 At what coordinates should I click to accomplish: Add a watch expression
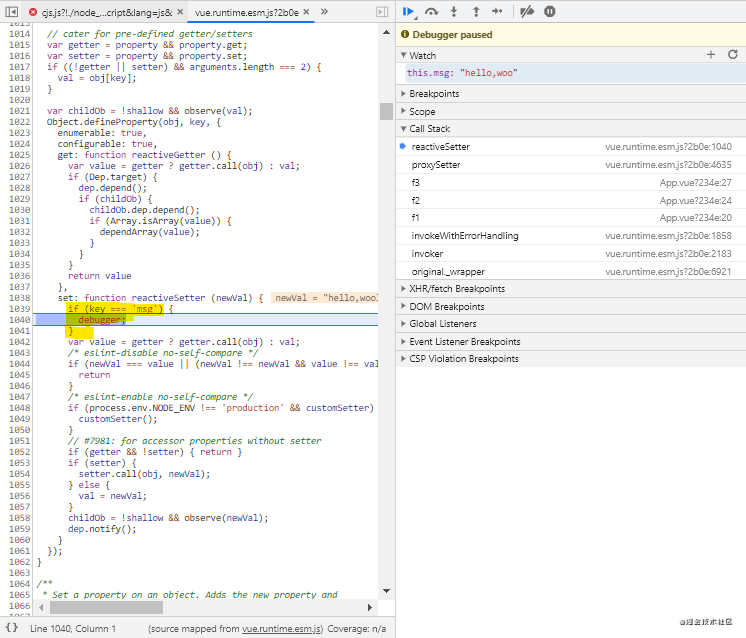(711, 55)
